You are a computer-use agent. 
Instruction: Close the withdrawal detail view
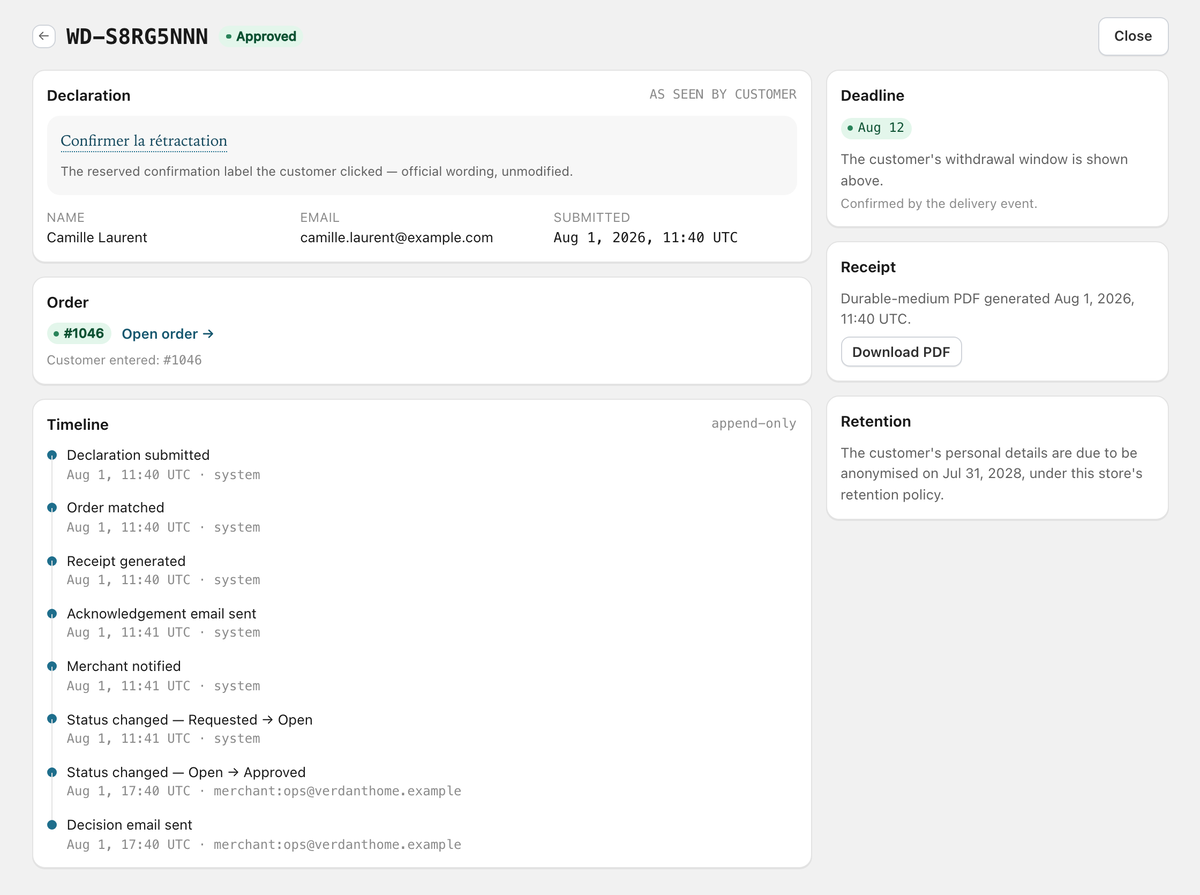(1133, 36)
